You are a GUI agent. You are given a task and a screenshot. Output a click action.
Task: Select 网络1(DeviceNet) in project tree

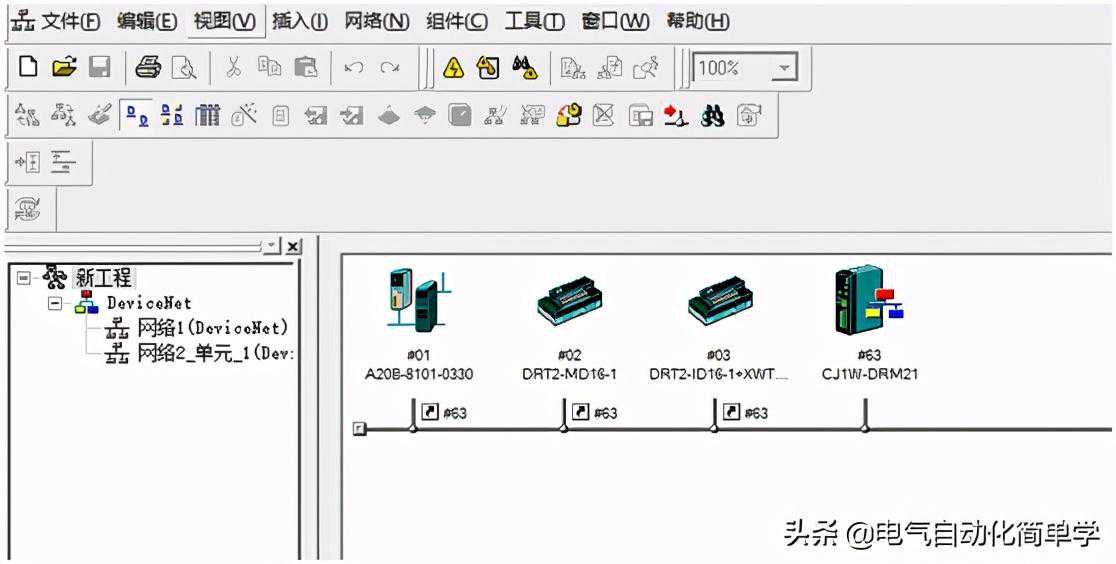(212, 328)
